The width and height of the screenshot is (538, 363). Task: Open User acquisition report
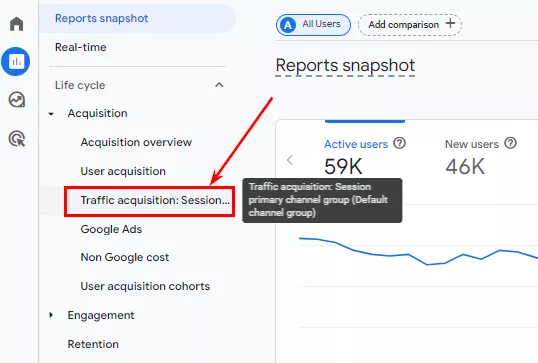[123, 171]
